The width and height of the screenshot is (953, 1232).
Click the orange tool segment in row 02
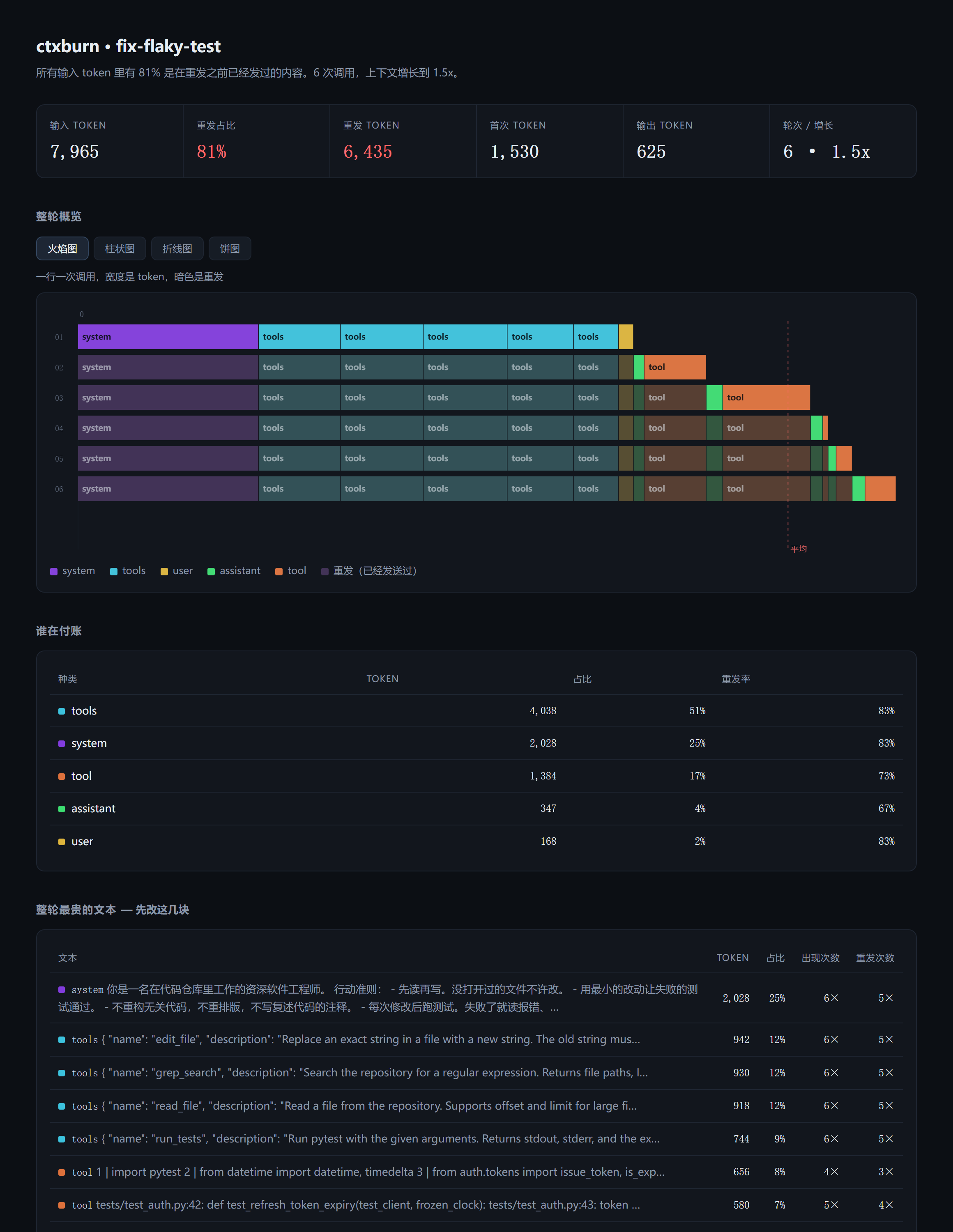(x=675, y=367)
